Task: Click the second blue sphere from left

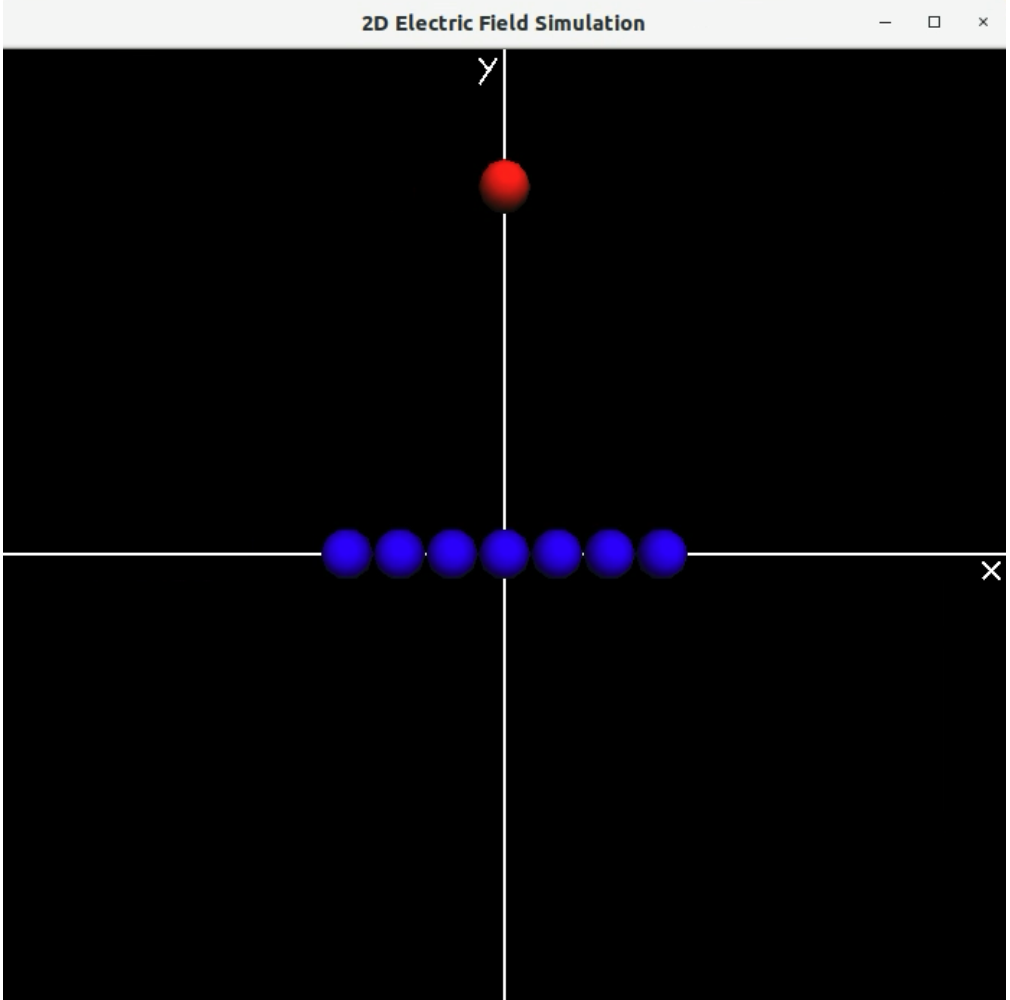Action: pos(399,553)
